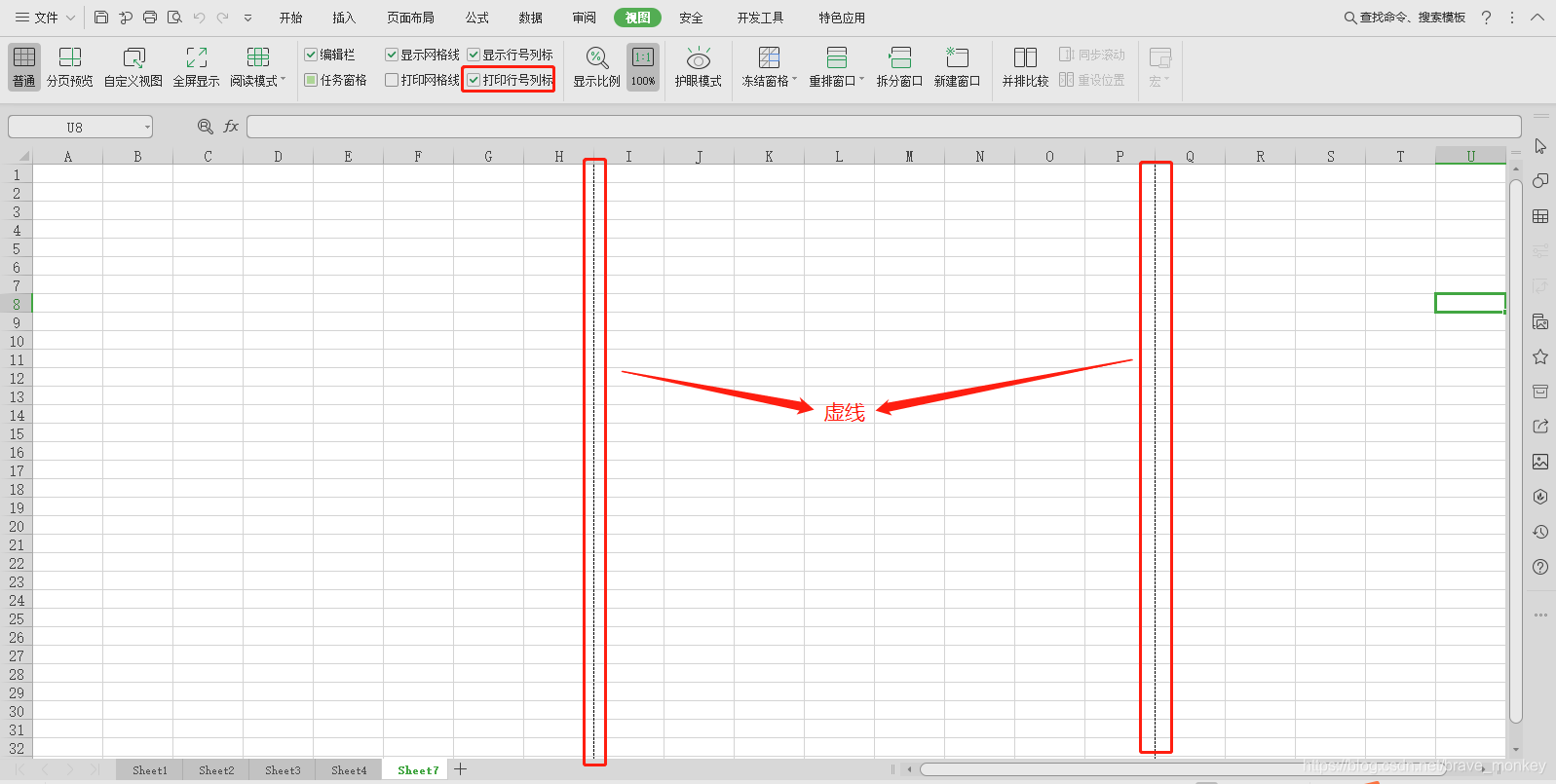Split the window (拆分窗口)

899,66
